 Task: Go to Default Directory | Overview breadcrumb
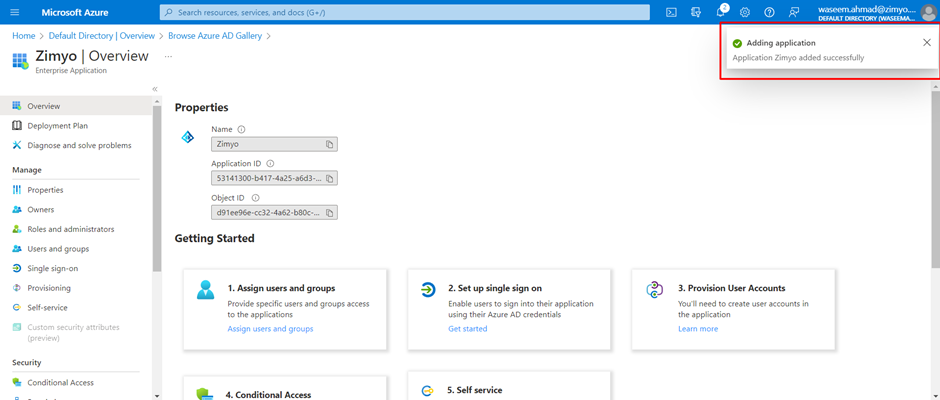(x=102, y=36)
